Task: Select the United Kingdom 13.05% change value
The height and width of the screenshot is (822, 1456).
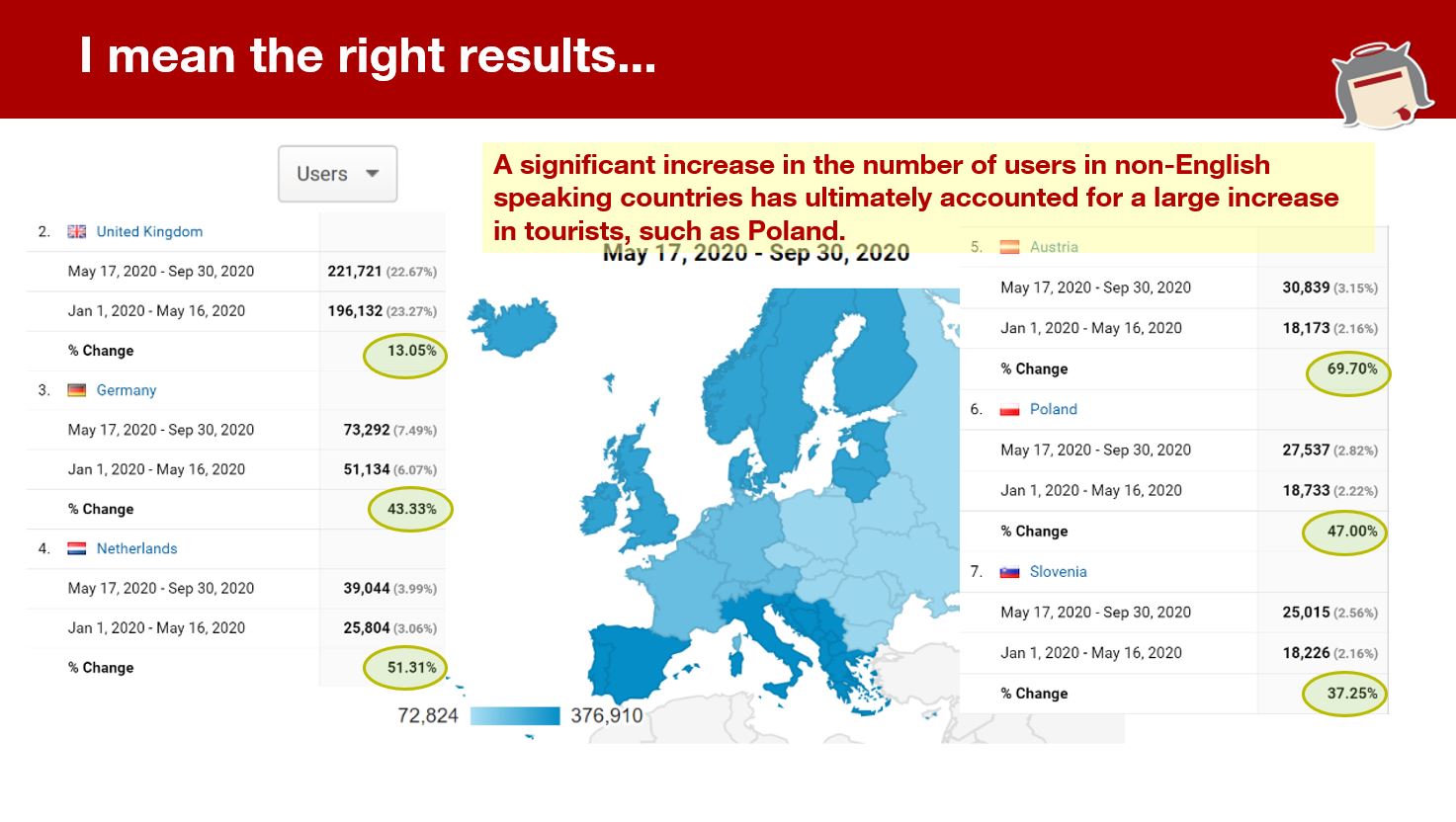Action: pyautogui.click(x=411, y=351)
